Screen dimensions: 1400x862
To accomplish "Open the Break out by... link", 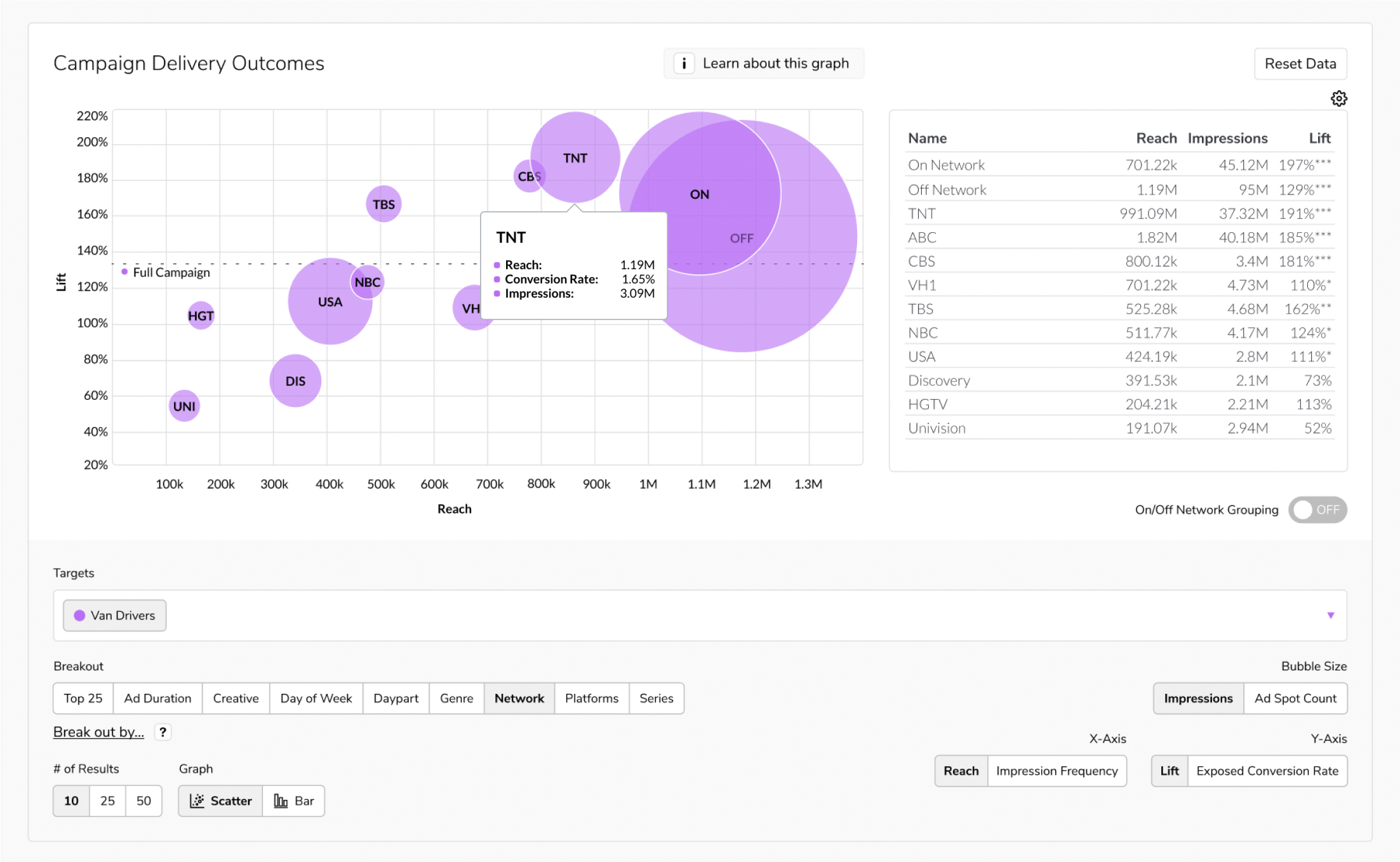I will point(98,732).
